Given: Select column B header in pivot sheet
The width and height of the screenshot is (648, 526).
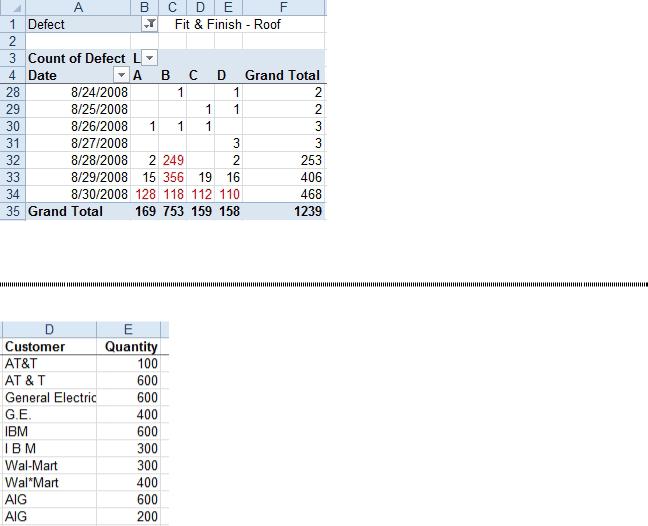Looking at the screenshot, I should 145,7.
